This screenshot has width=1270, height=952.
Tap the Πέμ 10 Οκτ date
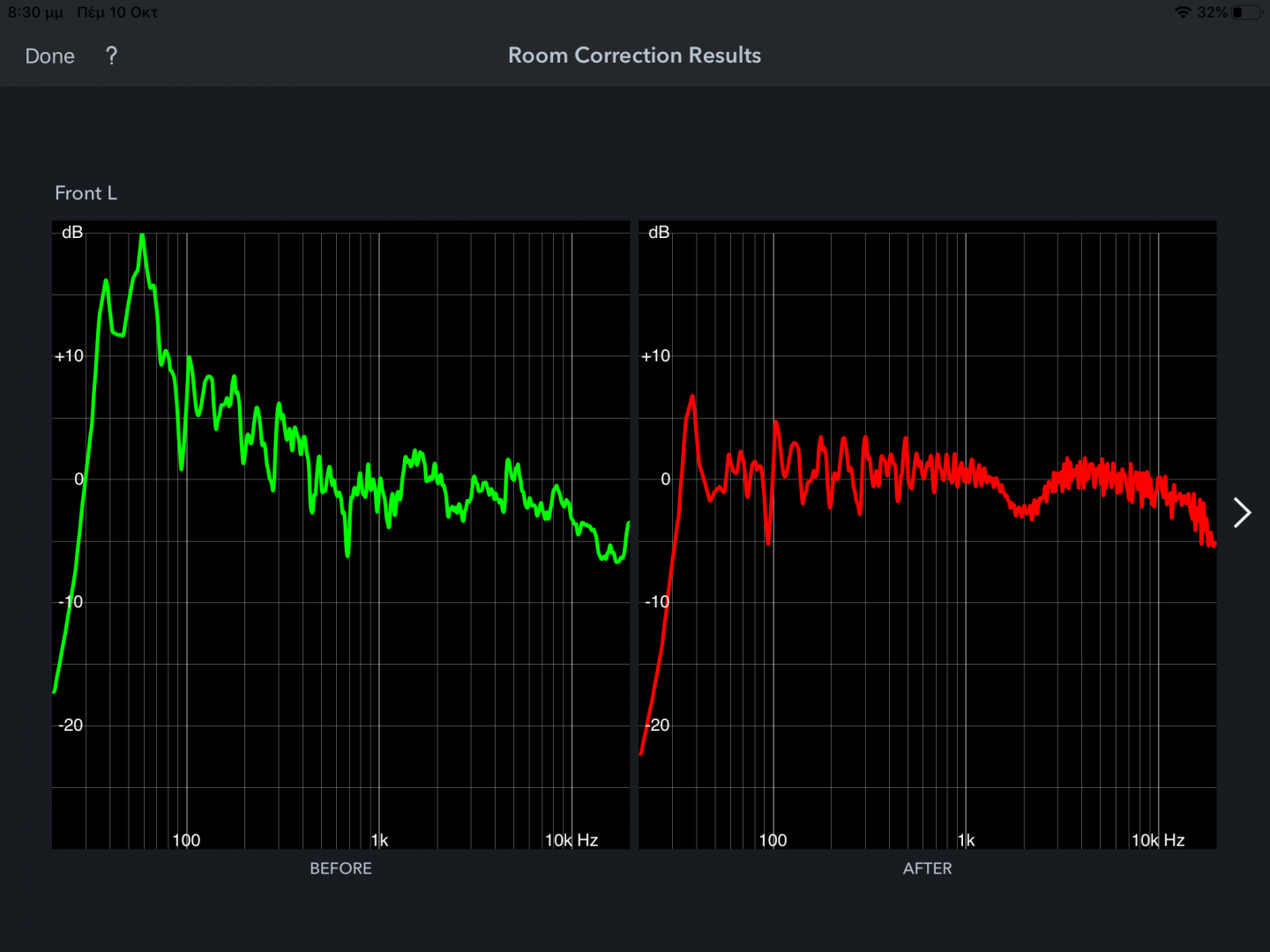(x=117, y=12)
